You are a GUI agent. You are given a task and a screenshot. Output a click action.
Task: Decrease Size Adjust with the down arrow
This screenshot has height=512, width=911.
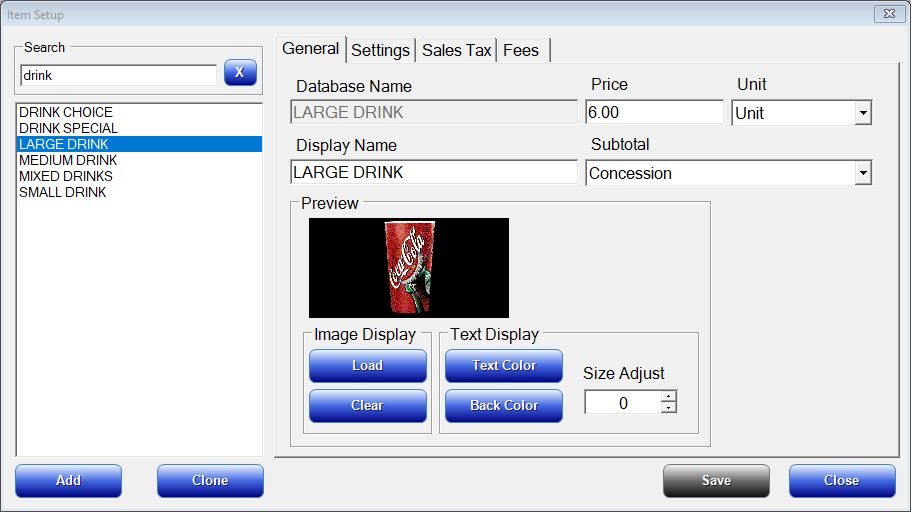[x=669, y=408]
